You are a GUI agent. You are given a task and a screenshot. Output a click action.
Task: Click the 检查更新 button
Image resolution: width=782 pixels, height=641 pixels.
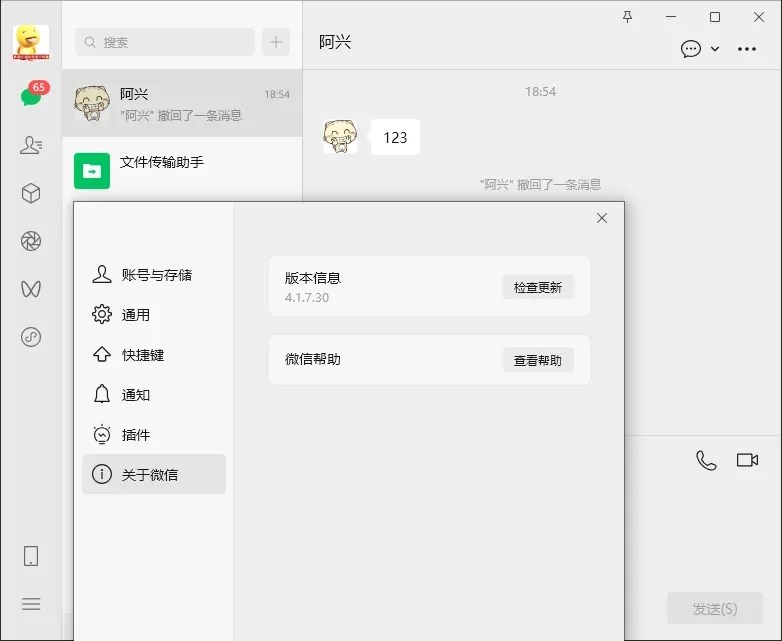[x=538, y=287]
